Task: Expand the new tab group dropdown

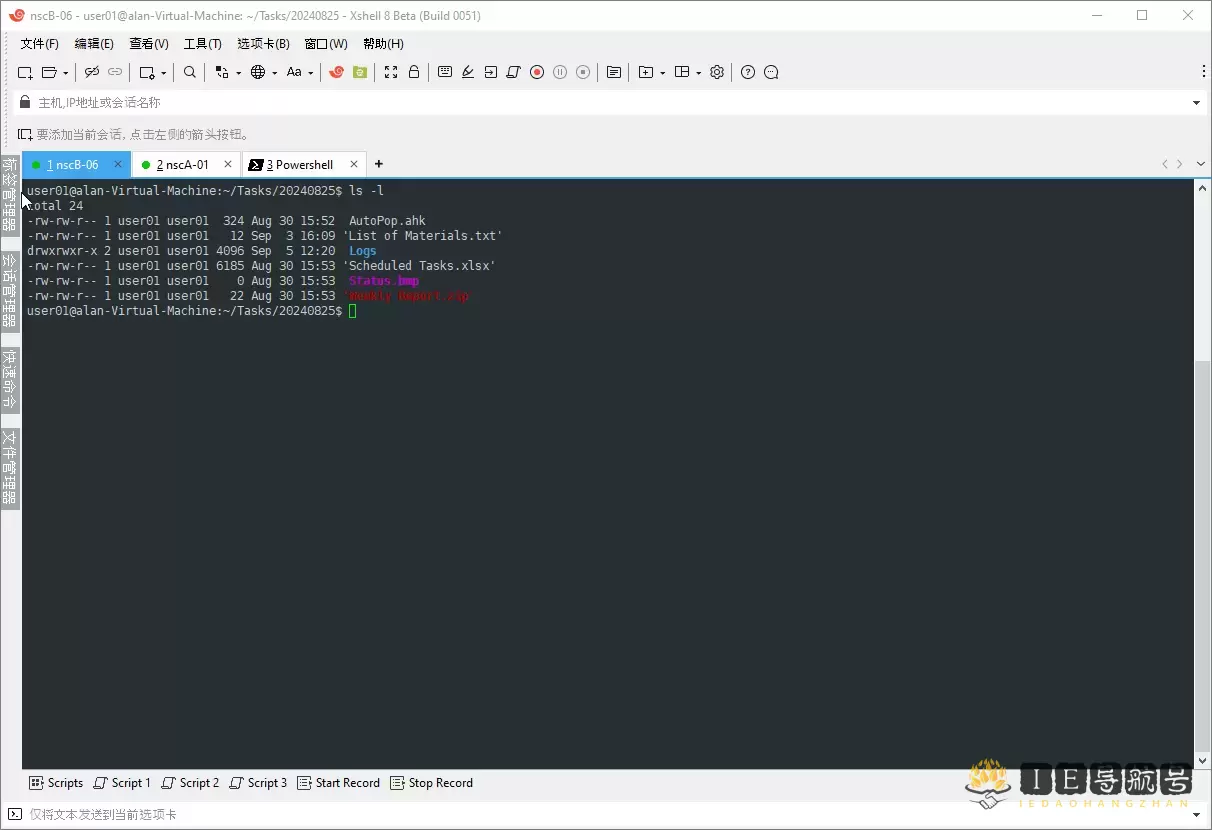Action: 663,72
